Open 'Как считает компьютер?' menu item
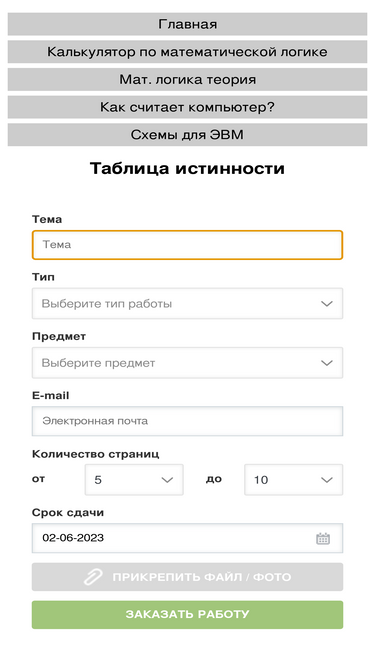Screen dimensions: 375x667 [187, 107]
